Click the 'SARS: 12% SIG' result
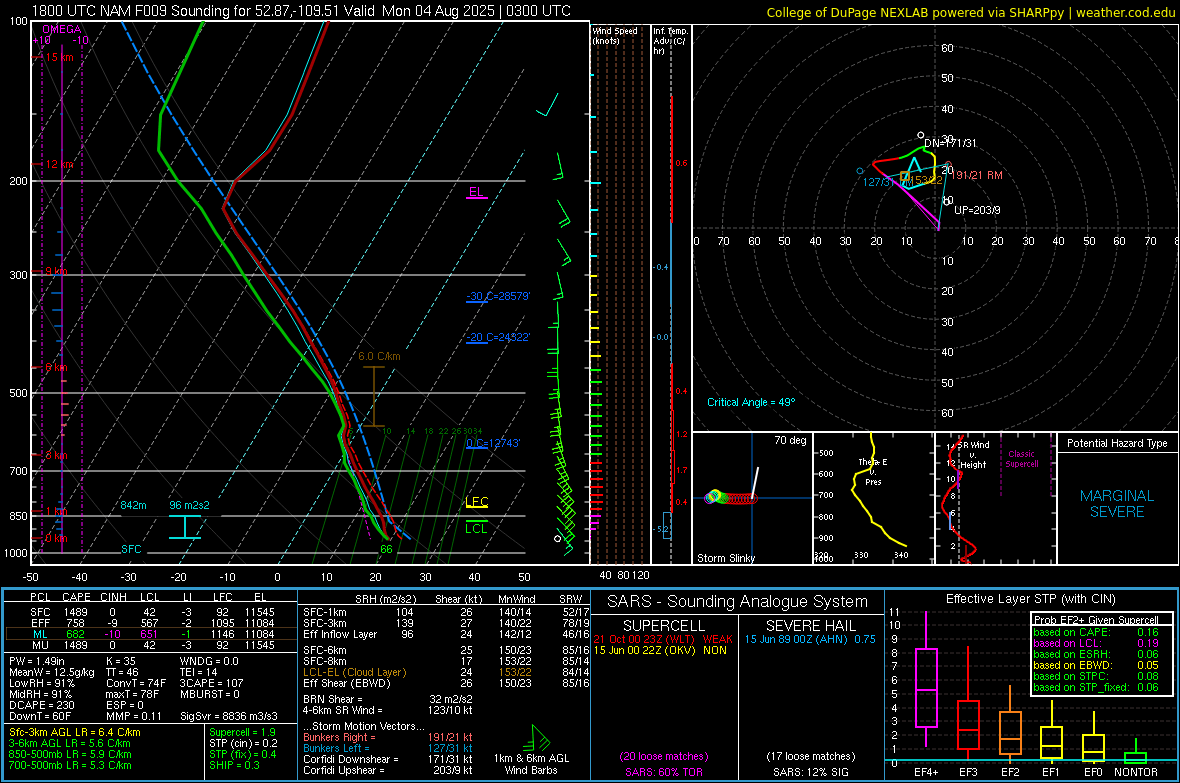 [x=810, y=772]
